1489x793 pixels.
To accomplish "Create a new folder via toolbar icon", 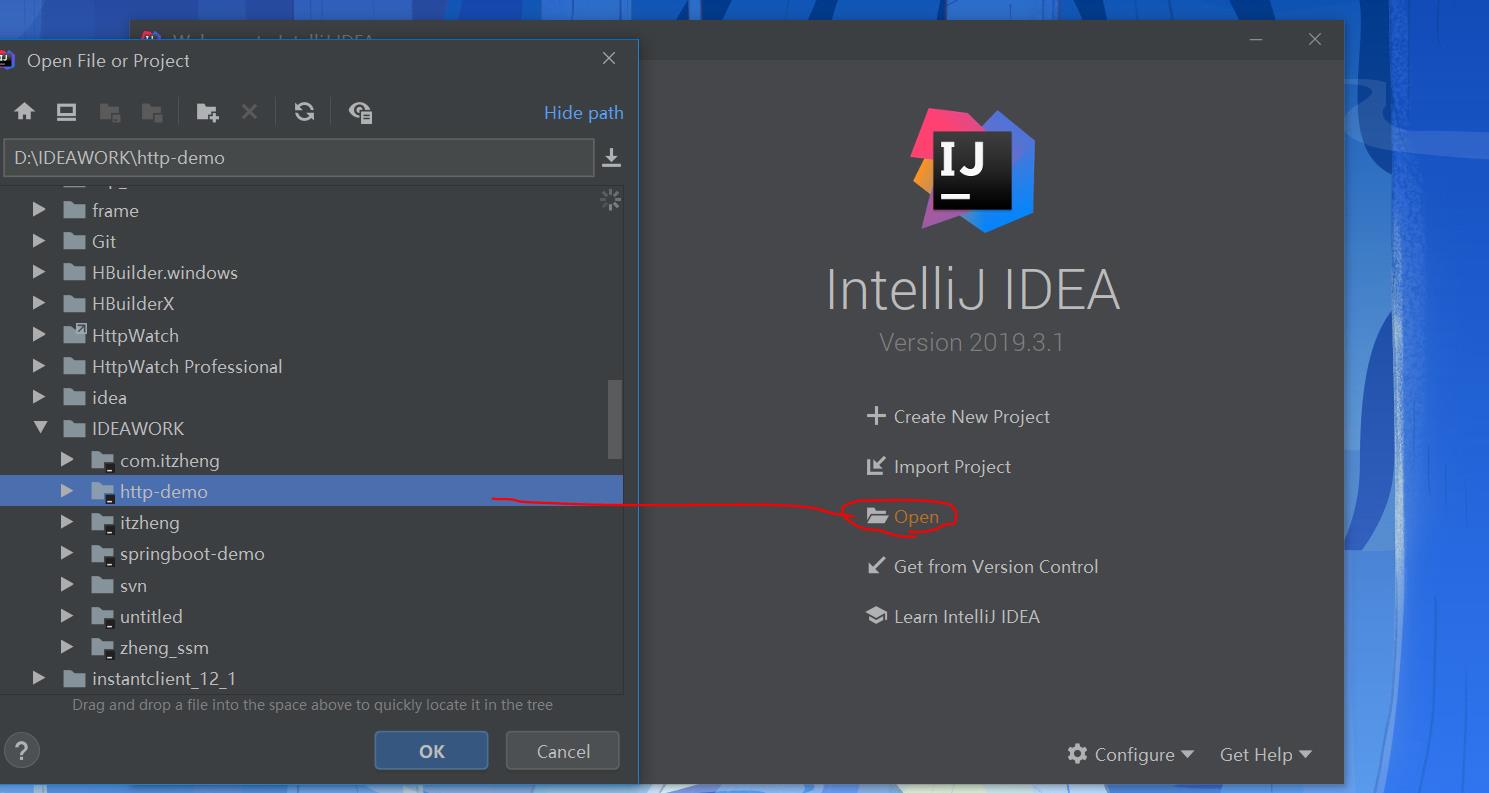I will [207, 112].
